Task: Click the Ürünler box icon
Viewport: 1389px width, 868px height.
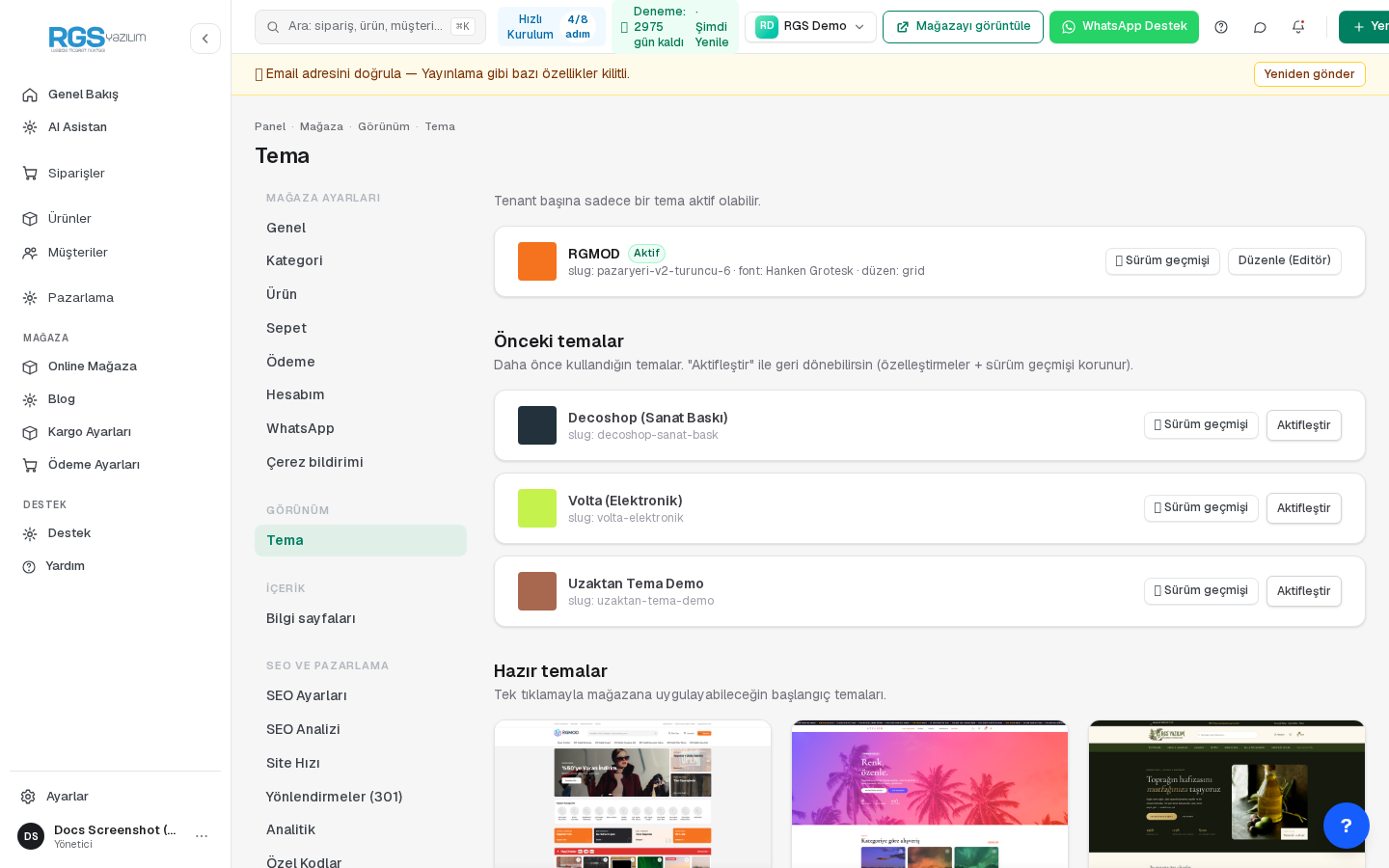Action: pos(30,219)
